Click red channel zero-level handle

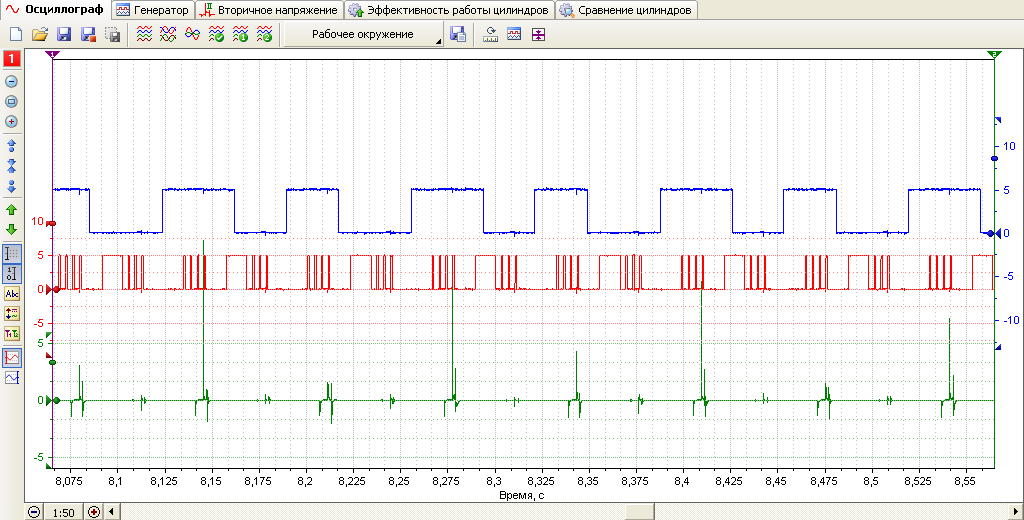tap(55, 289)
